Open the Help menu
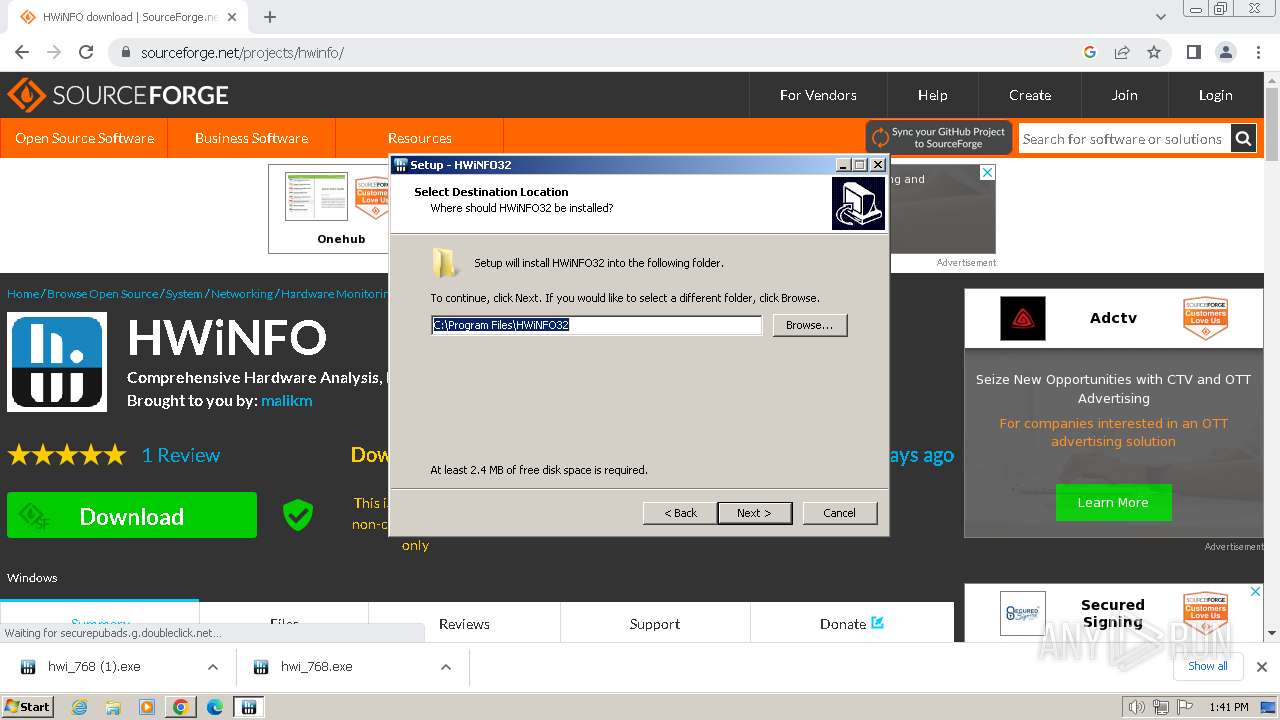 tap(932, 95)
